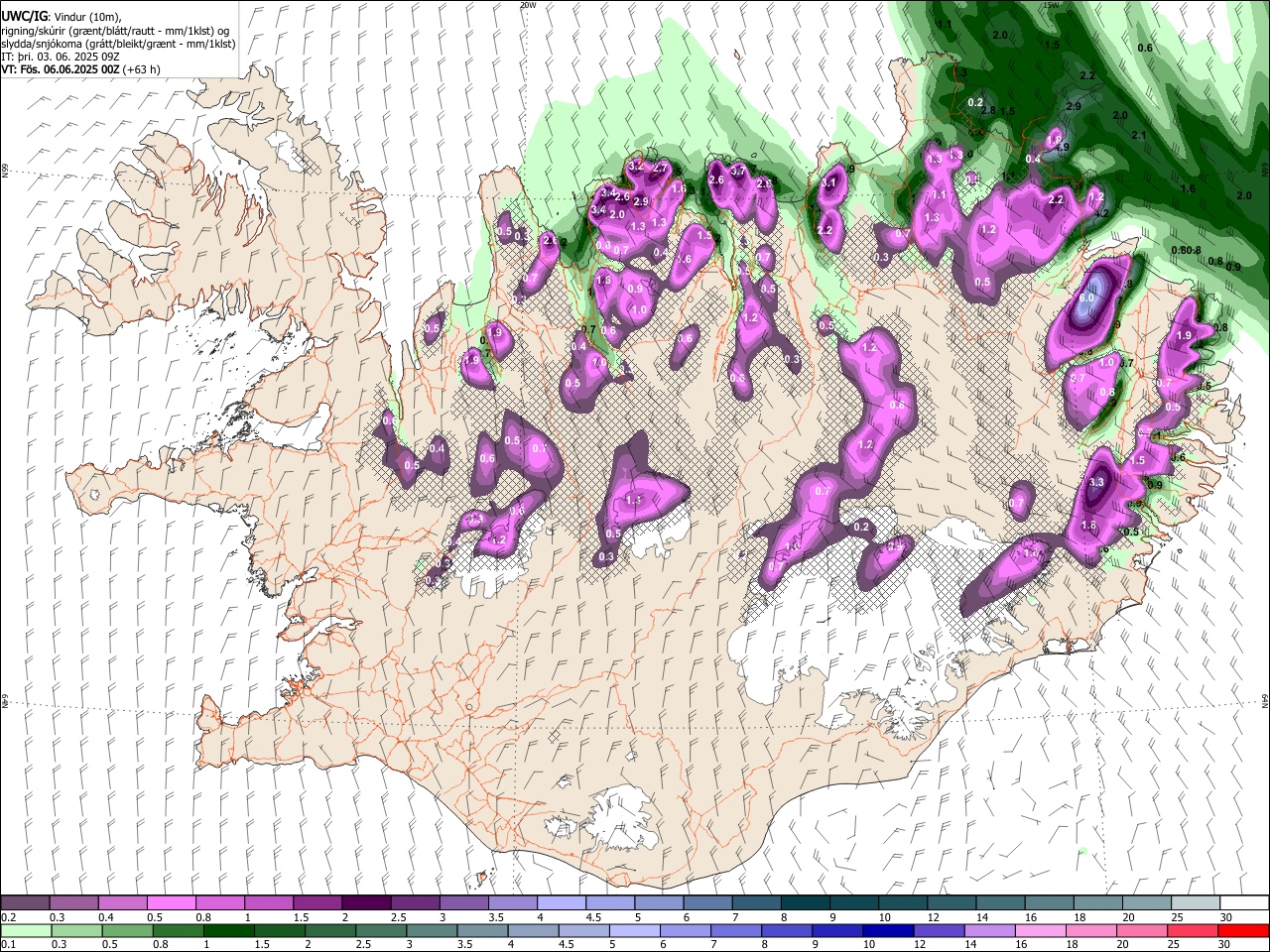Click the 7 periwinkle rain legend swatch
This screenshot has height=952, width=1270.
(735, 930)
